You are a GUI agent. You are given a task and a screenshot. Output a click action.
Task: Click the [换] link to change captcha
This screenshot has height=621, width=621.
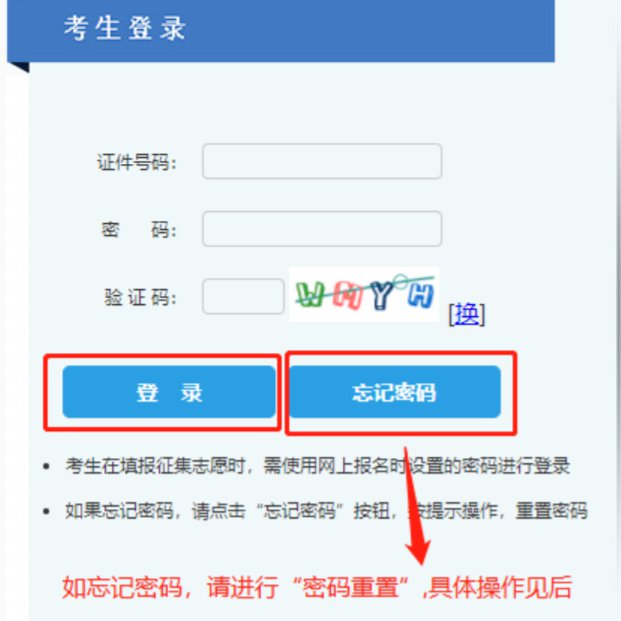(x=467, y=314)
